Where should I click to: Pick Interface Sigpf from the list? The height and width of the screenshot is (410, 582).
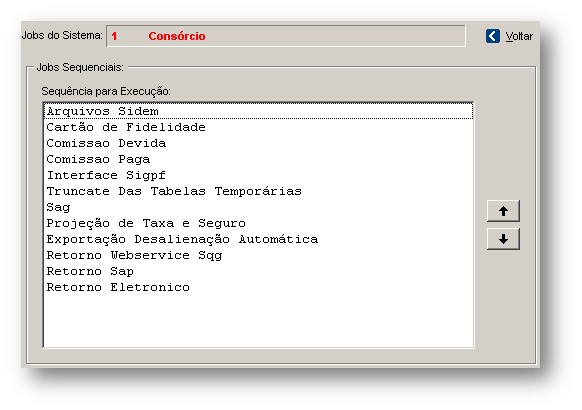258,175
